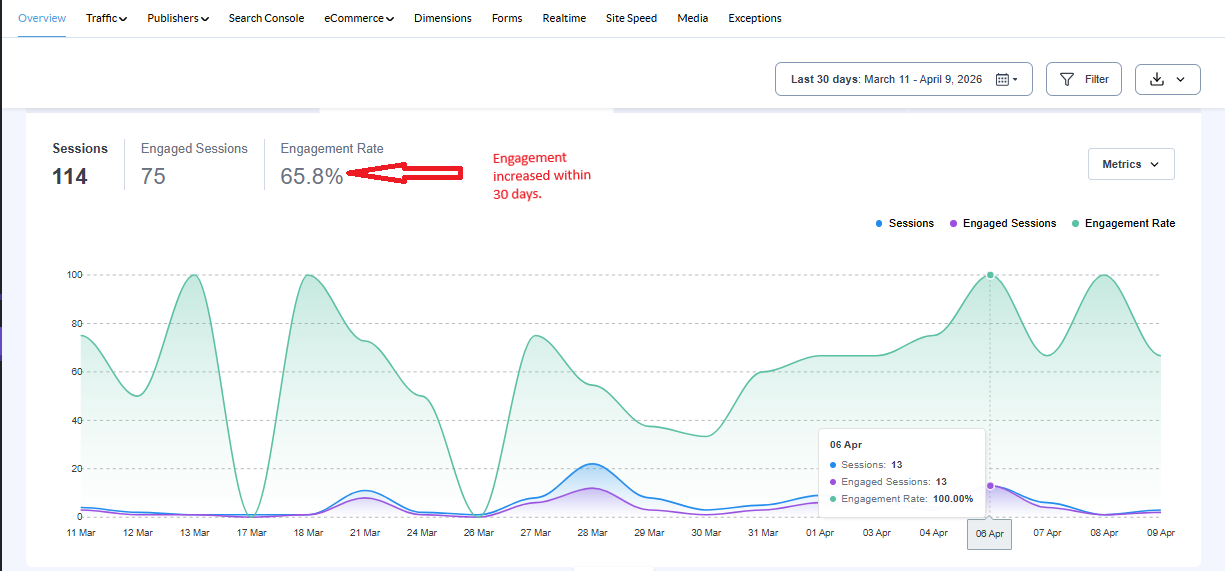This screenshot has width=1225, height=571.
Task: Click the 01 Apr x-axis label
Action: click(x=820, y=533)
